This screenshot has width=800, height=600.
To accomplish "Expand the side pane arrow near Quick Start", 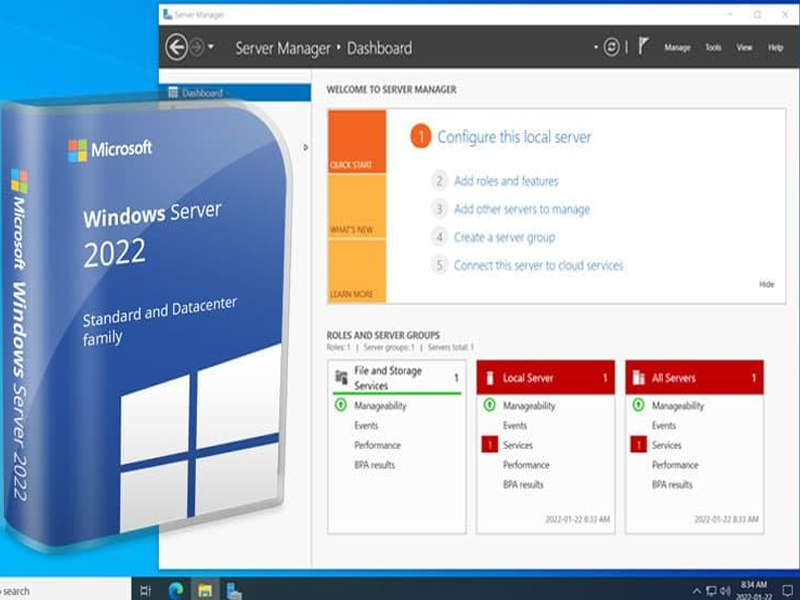I will 305,147.
